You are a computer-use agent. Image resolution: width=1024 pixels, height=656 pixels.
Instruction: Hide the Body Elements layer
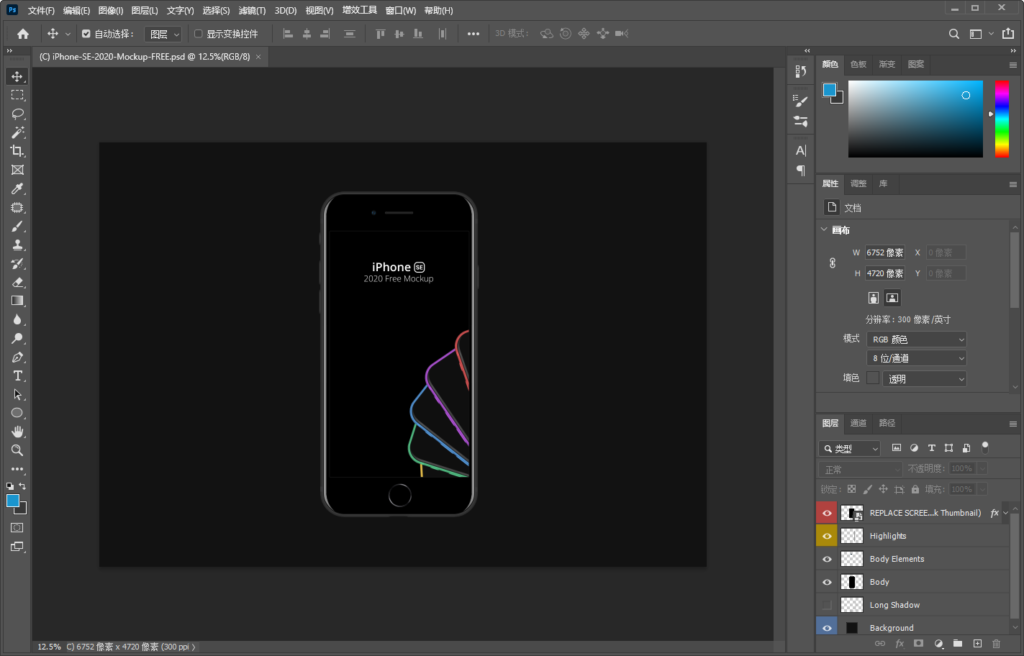point(827,559)
